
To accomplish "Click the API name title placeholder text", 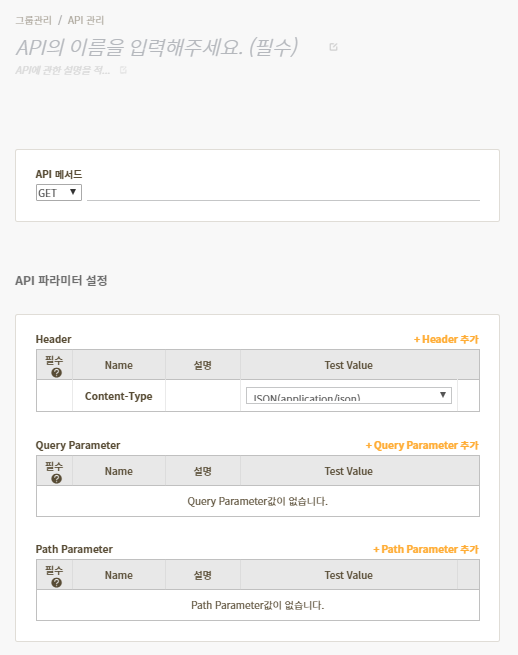I will [x=157, y=47].
